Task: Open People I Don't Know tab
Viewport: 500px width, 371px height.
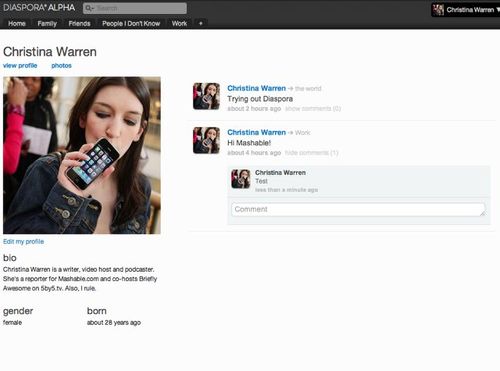Action: 131,23
